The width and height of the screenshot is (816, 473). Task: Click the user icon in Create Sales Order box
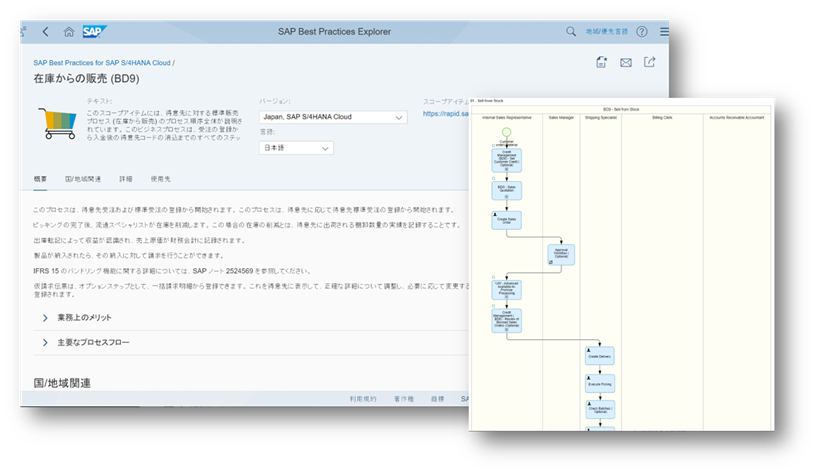[x=495, y=214]
